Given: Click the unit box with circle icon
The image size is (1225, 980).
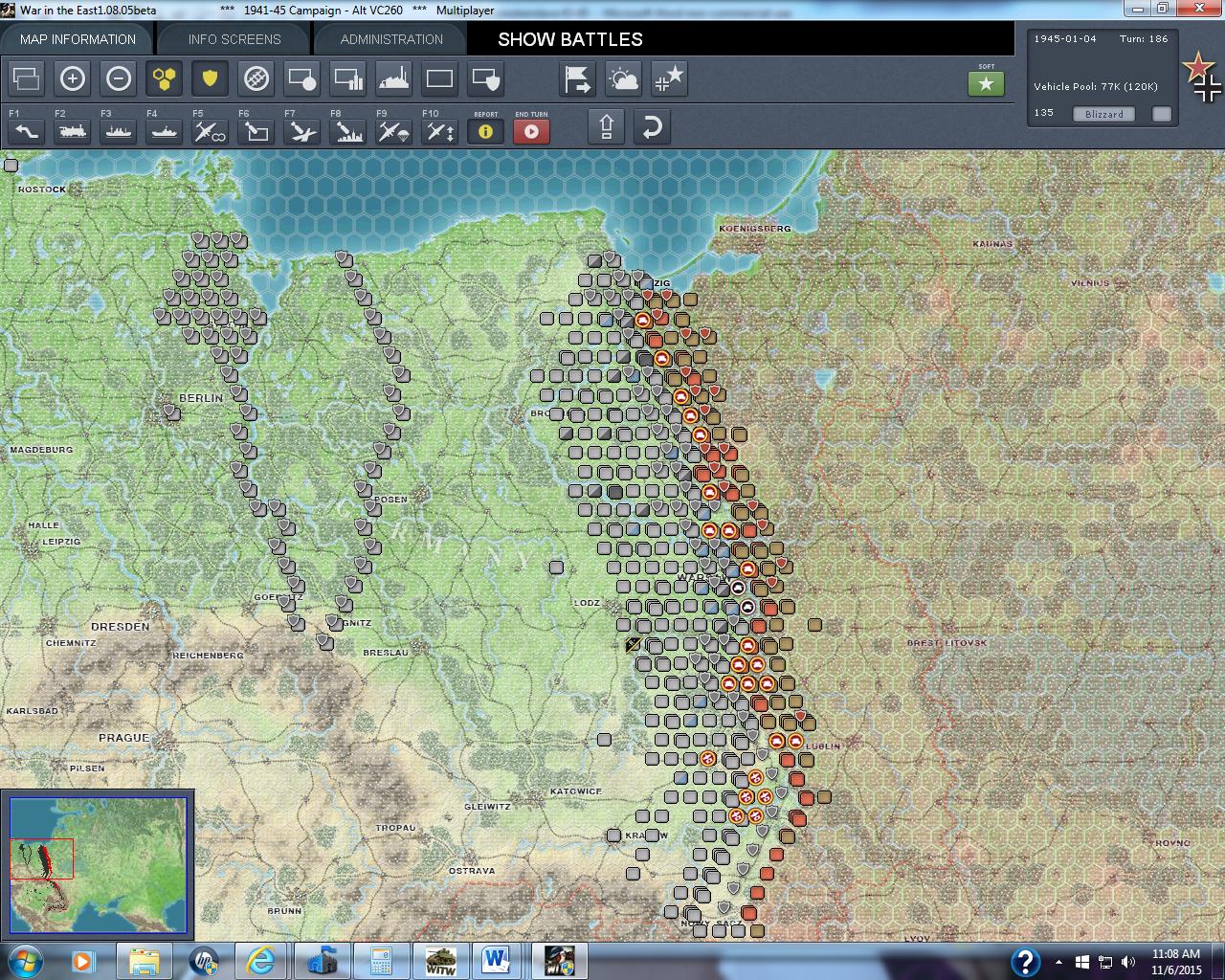Looking at the screenshot, I should pos(302,78).
